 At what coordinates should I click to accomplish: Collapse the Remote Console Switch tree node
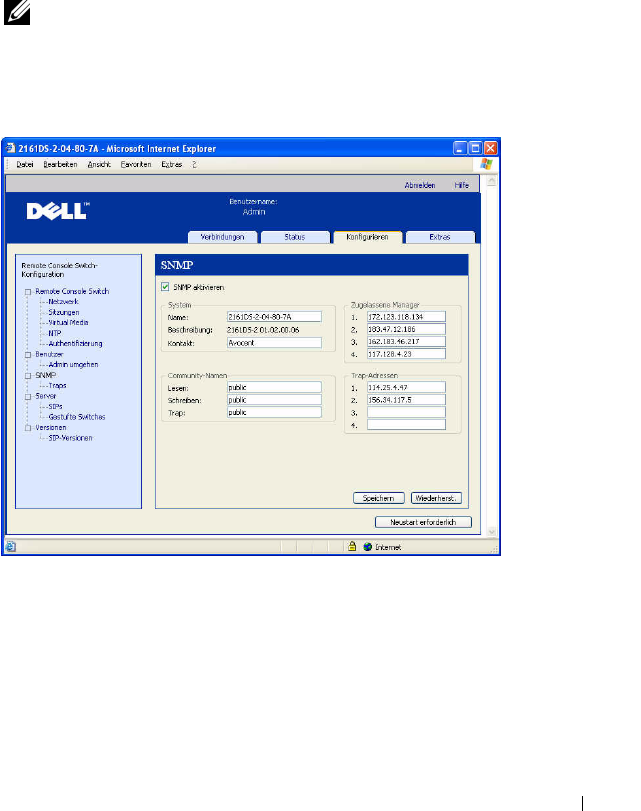[27, 291]
